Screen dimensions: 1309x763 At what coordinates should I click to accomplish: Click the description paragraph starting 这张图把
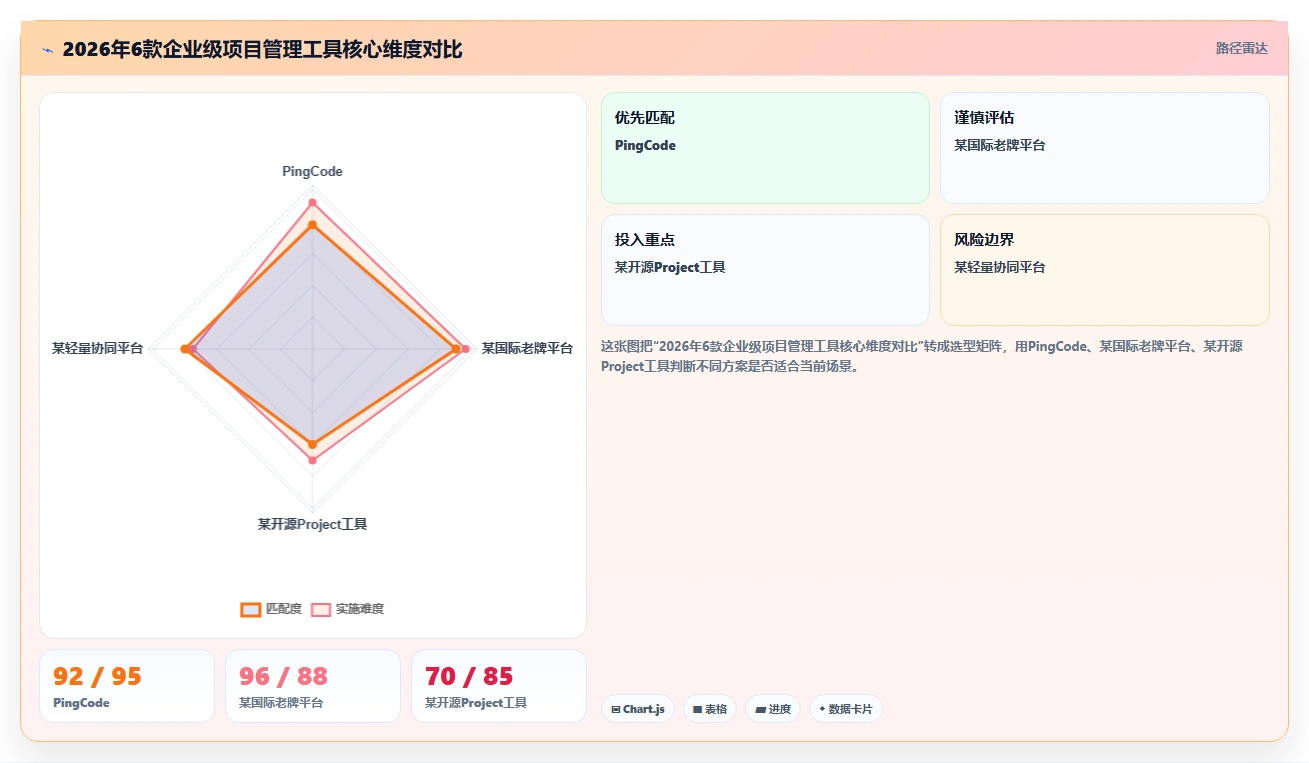[x=922, y=356]
